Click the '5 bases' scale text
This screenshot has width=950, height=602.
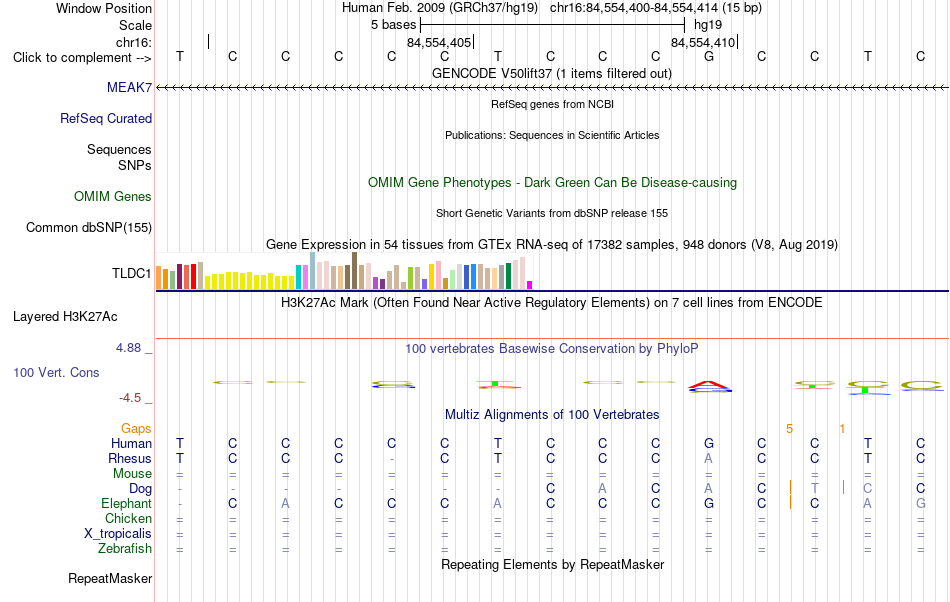(394, 25)
